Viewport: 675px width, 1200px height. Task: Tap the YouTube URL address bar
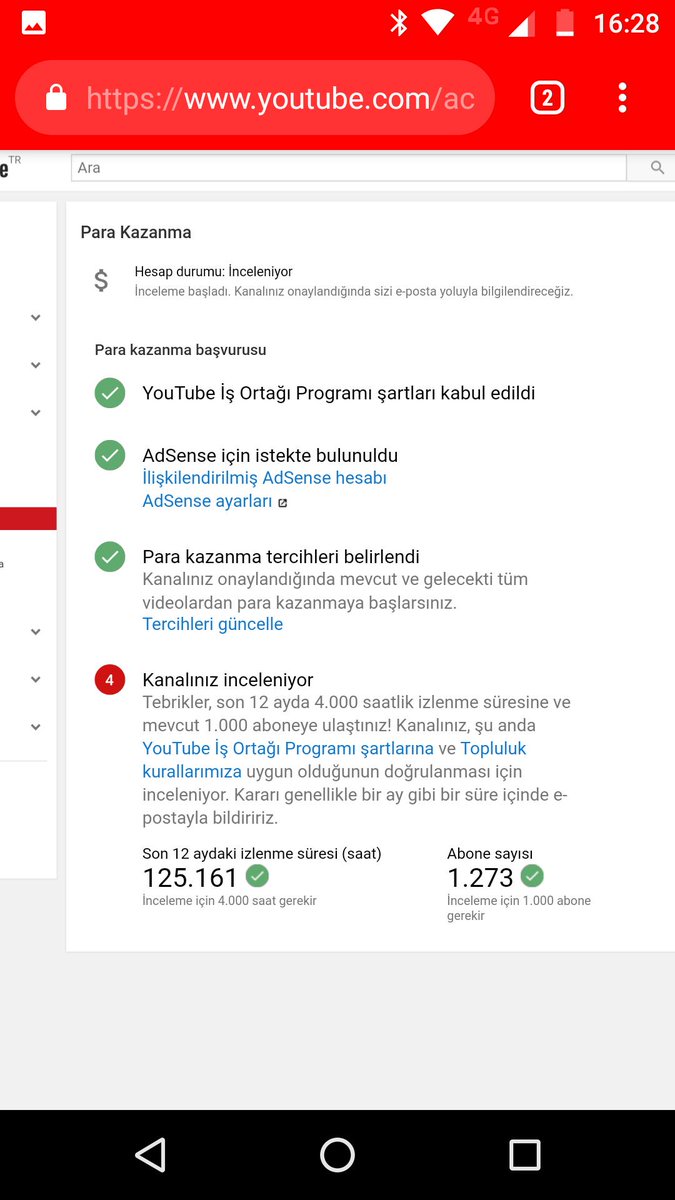pos(255,98)
